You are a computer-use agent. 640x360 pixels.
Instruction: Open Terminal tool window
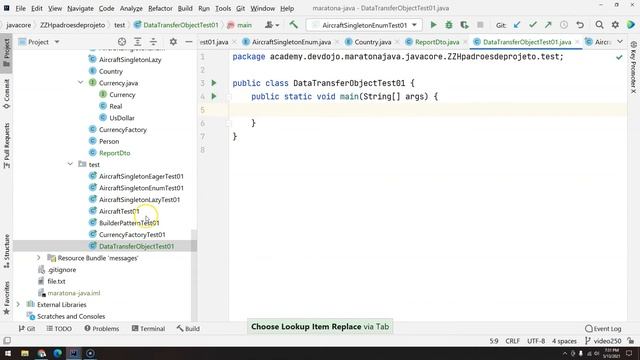[x=149, y=329]
